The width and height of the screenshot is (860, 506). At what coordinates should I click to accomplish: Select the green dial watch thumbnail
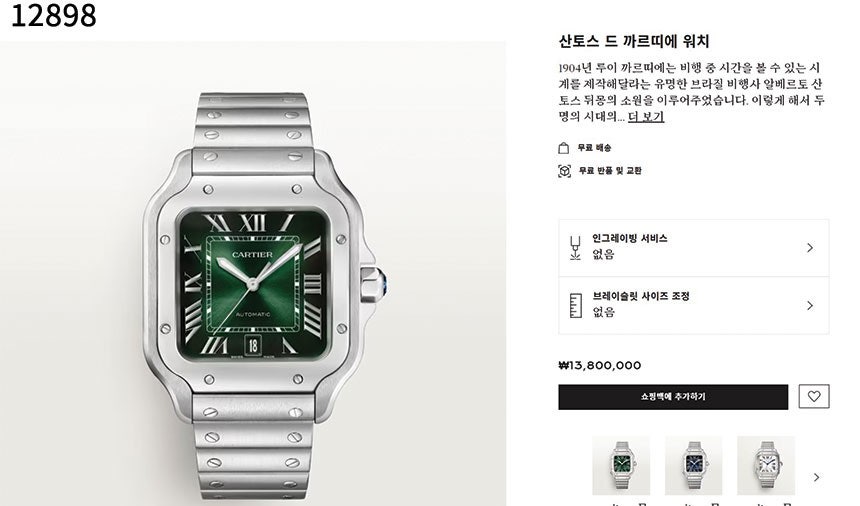coord(621,466)
